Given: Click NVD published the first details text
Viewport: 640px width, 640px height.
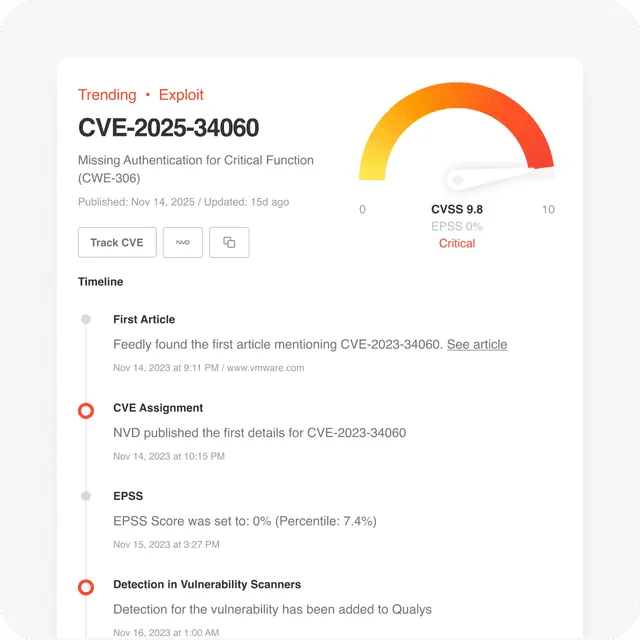Looking at the screenshot, I should pos(260,433).
